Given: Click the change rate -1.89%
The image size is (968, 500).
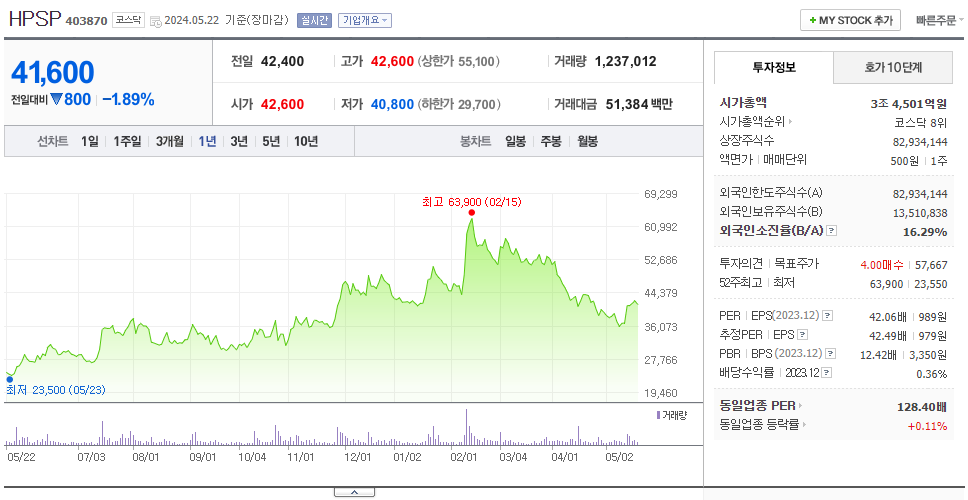Looking at the screenshot, I should coord(128,99).
